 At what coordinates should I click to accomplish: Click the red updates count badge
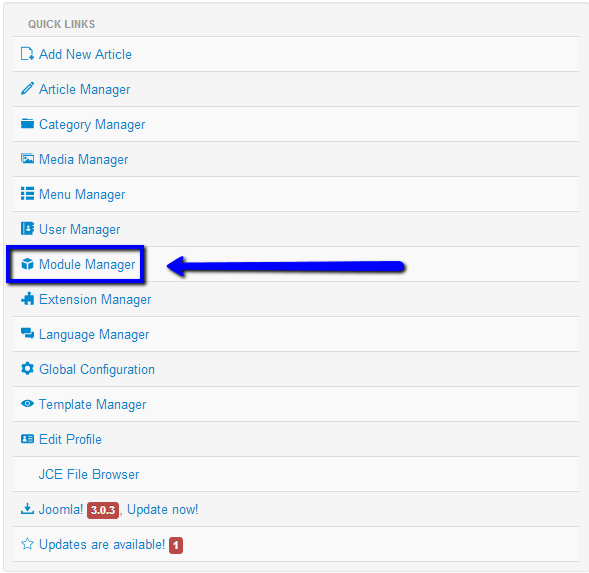tap(176, 546)
